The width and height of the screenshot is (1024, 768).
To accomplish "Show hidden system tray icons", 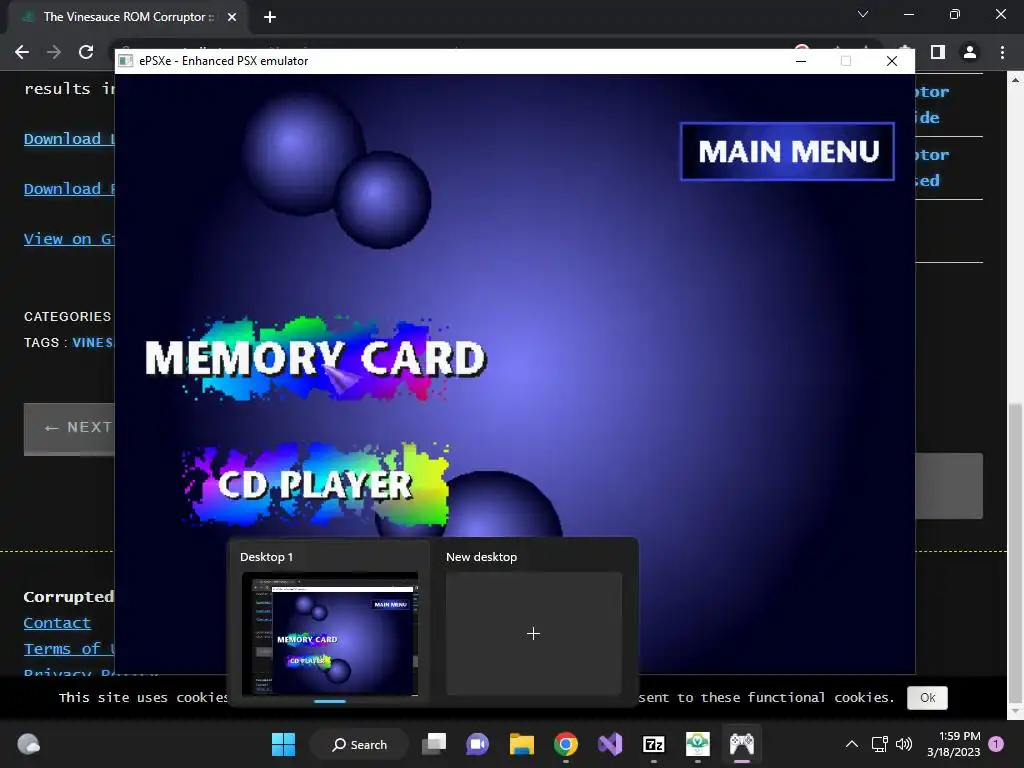I will [852, 744].
